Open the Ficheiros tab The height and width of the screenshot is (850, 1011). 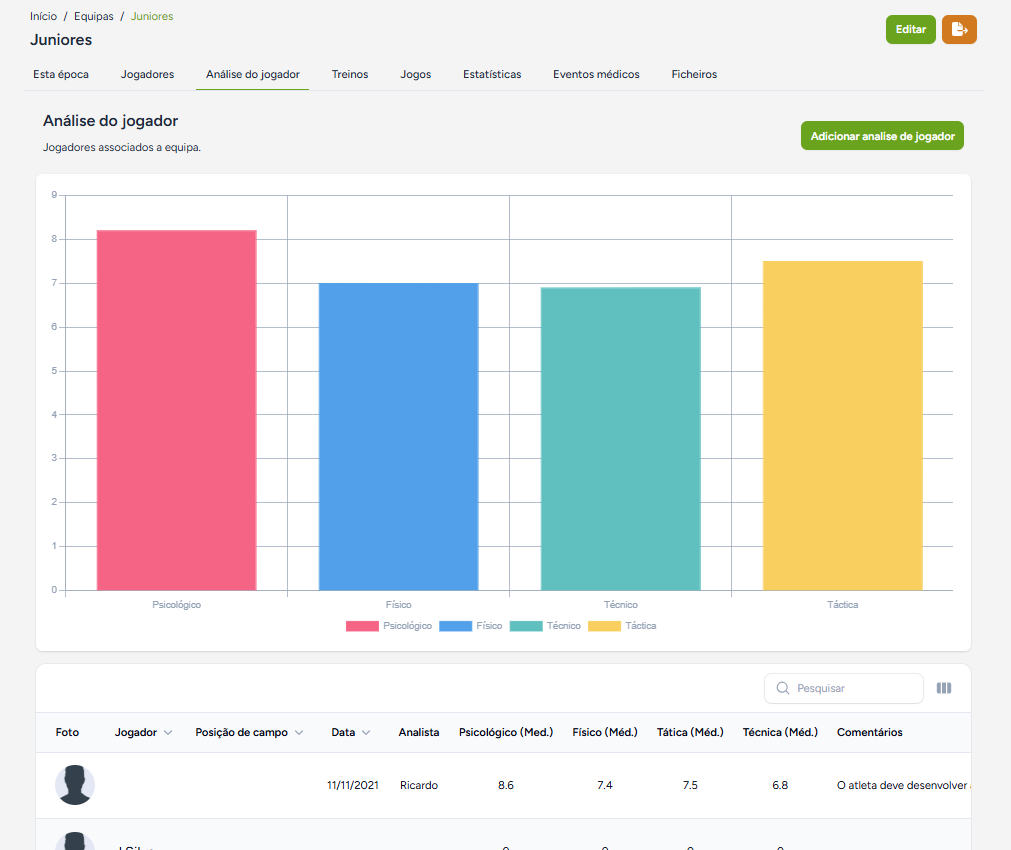tap(694, 74)
